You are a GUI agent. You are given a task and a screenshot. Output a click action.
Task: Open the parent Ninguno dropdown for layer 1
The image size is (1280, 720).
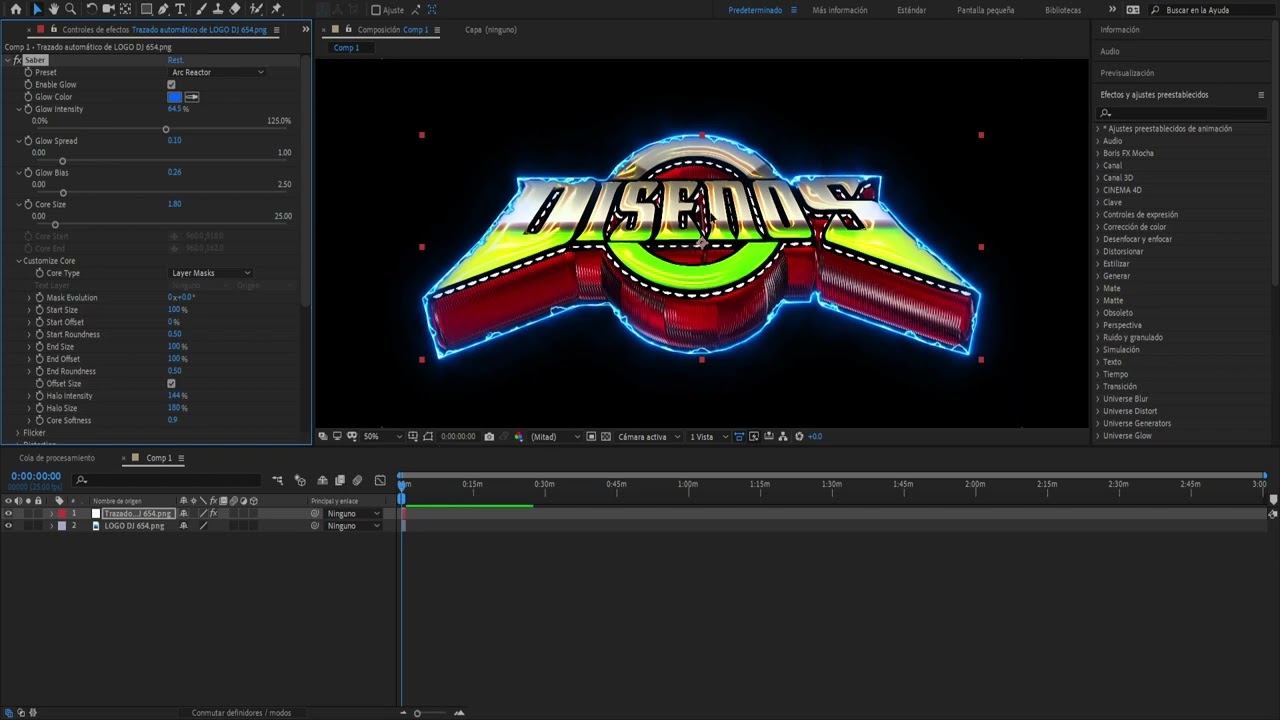[353, 513]
